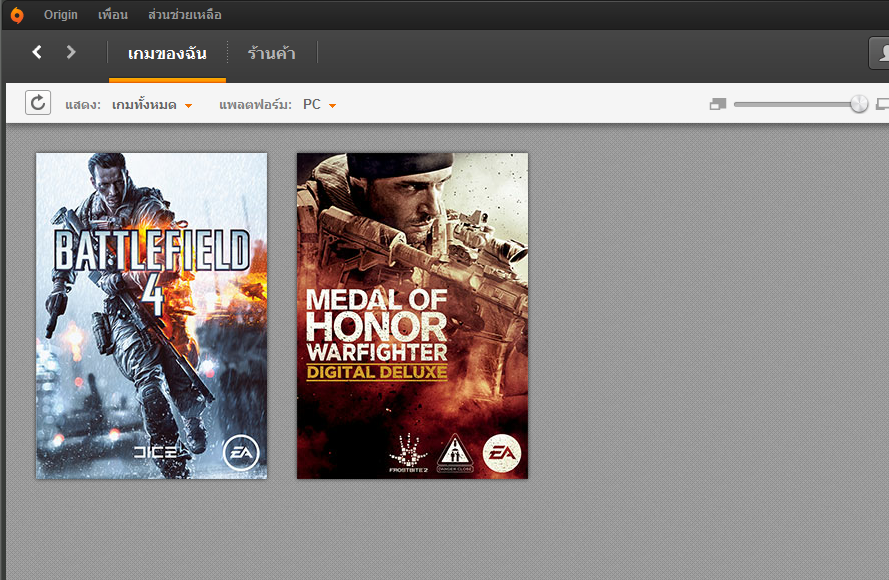Click the แสดง: label
The image size is (889, 580).
pyautogui.click(x=83, y=105)
